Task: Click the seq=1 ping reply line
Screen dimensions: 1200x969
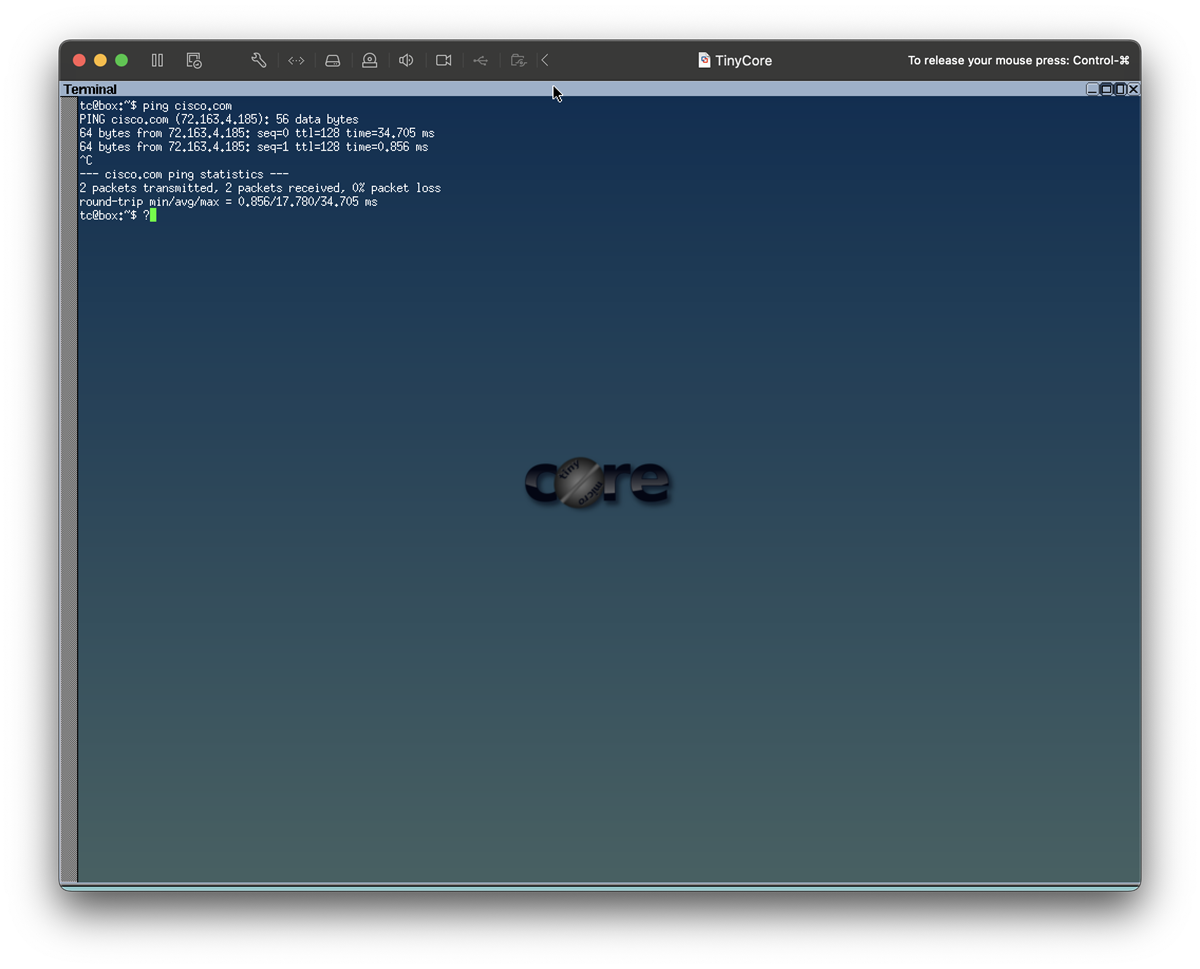Action: click(254, 147)
